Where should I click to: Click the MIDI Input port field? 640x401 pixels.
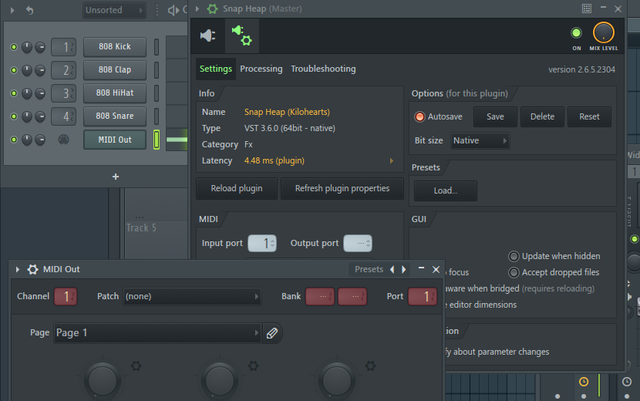[262, 243]
